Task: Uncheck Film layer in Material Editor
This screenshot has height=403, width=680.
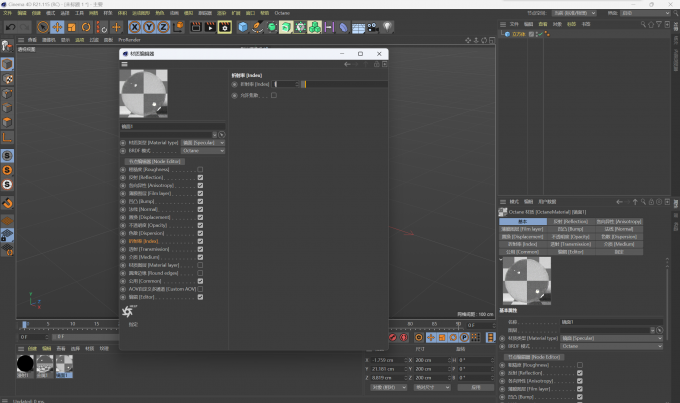Action: 200,193
